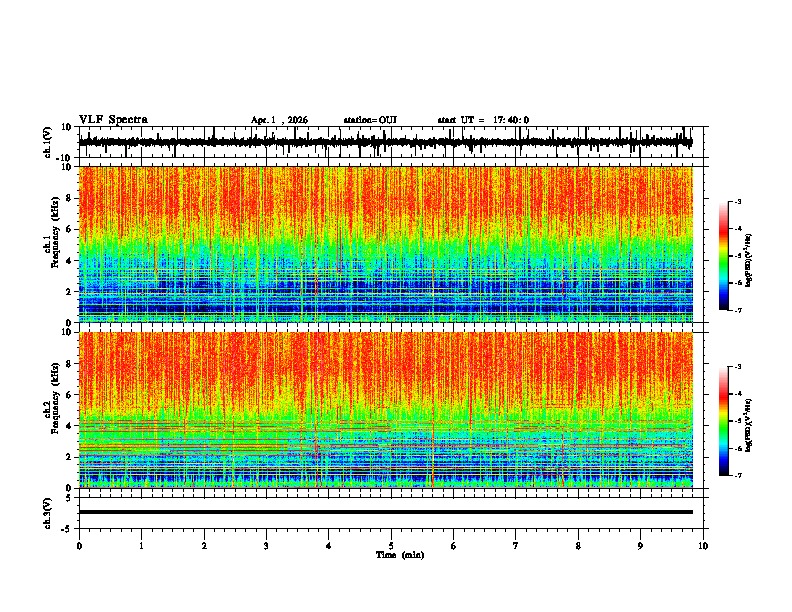Click the ch.2 frequency axis "8" tick label
The width and height of the screenshot is (792, 612).
[69, 364]
